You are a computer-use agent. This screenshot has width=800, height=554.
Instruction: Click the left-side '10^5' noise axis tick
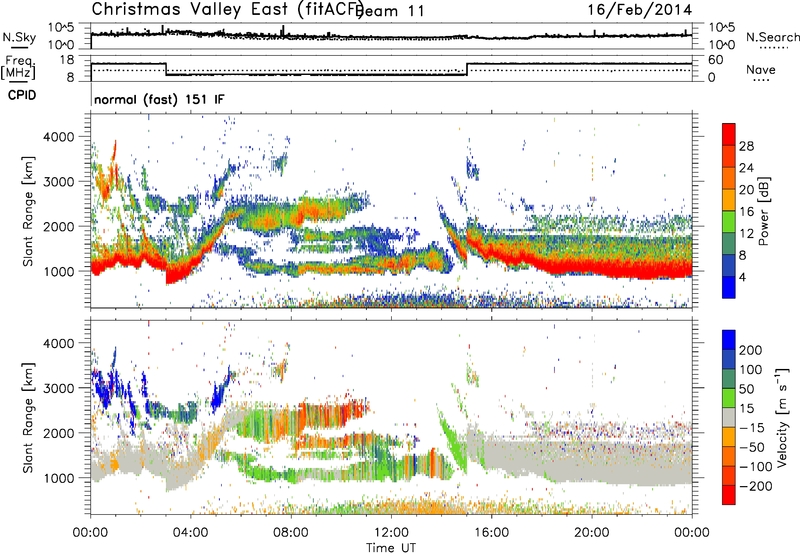[x=61, y=28]
